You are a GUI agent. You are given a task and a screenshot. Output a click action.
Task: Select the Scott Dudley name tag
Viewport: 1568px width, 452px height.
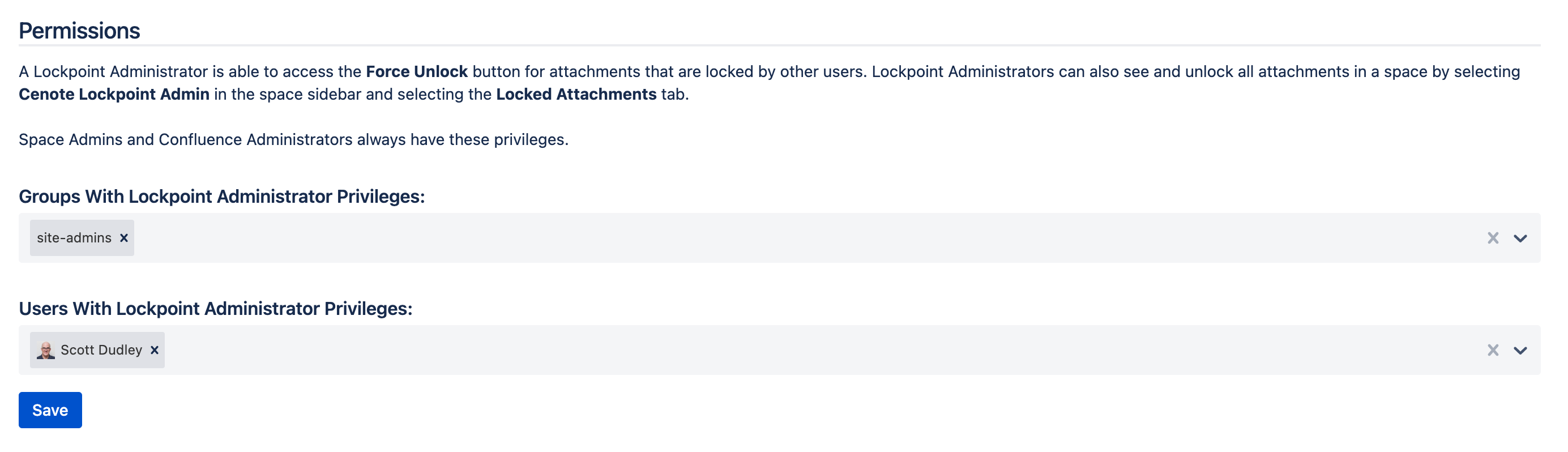tap(101, 349)
